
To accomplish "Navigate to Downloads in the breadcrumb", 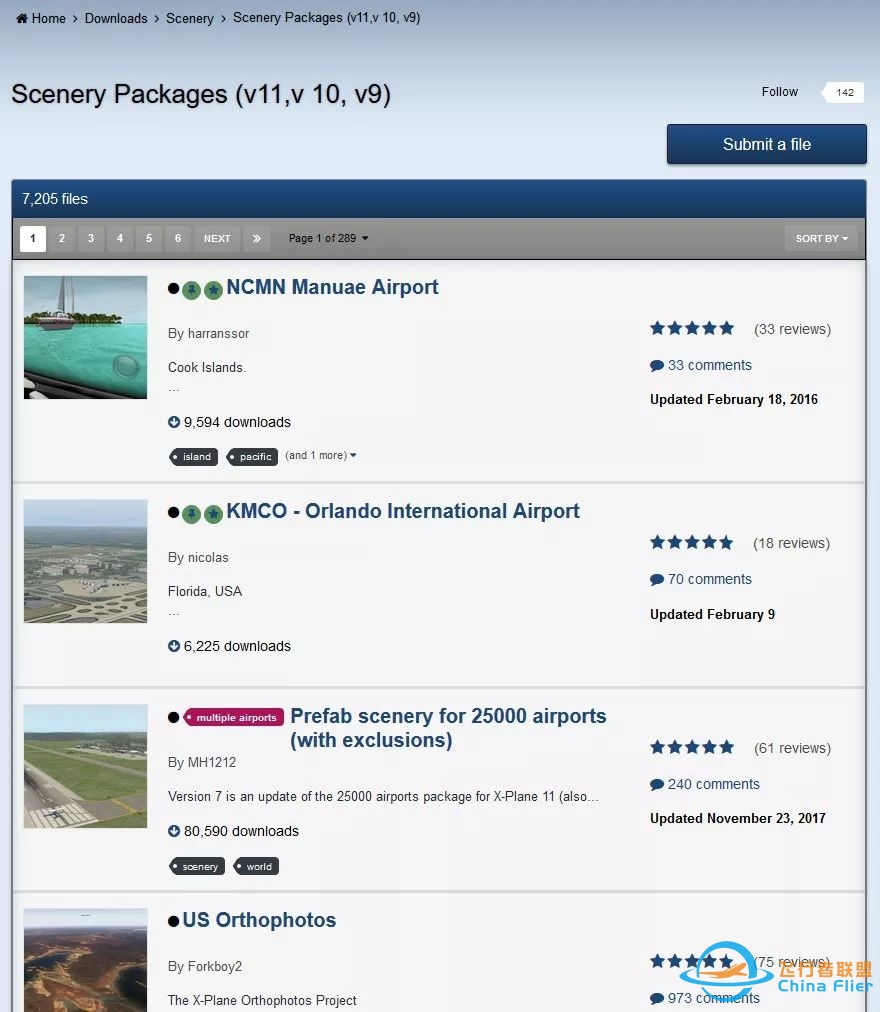I will (x=116, y=19).
